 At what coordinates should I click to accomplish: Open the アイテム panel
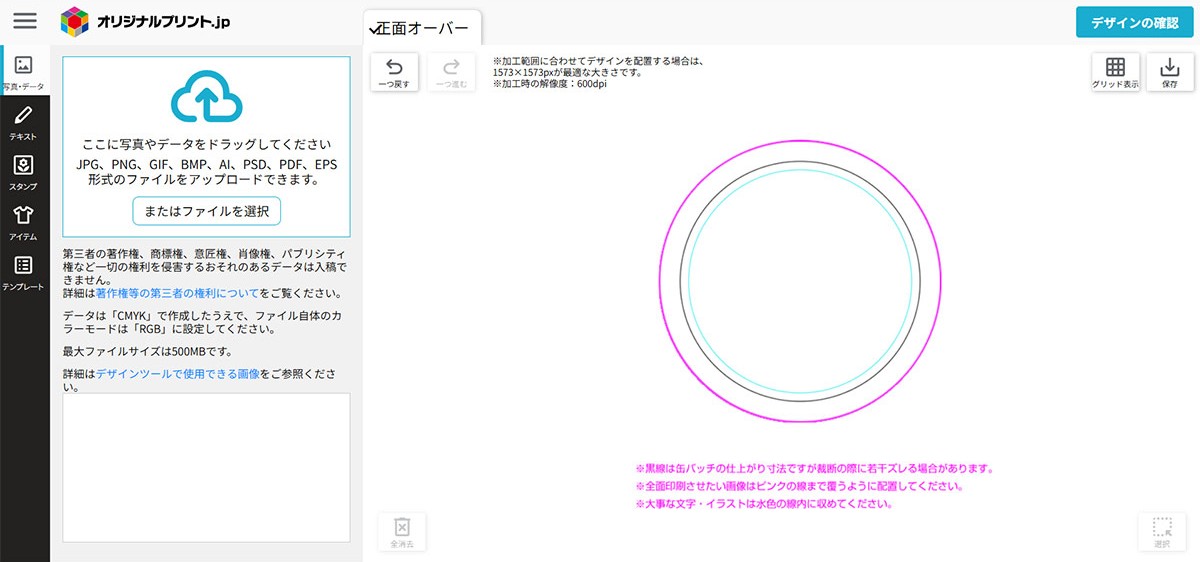24,221
